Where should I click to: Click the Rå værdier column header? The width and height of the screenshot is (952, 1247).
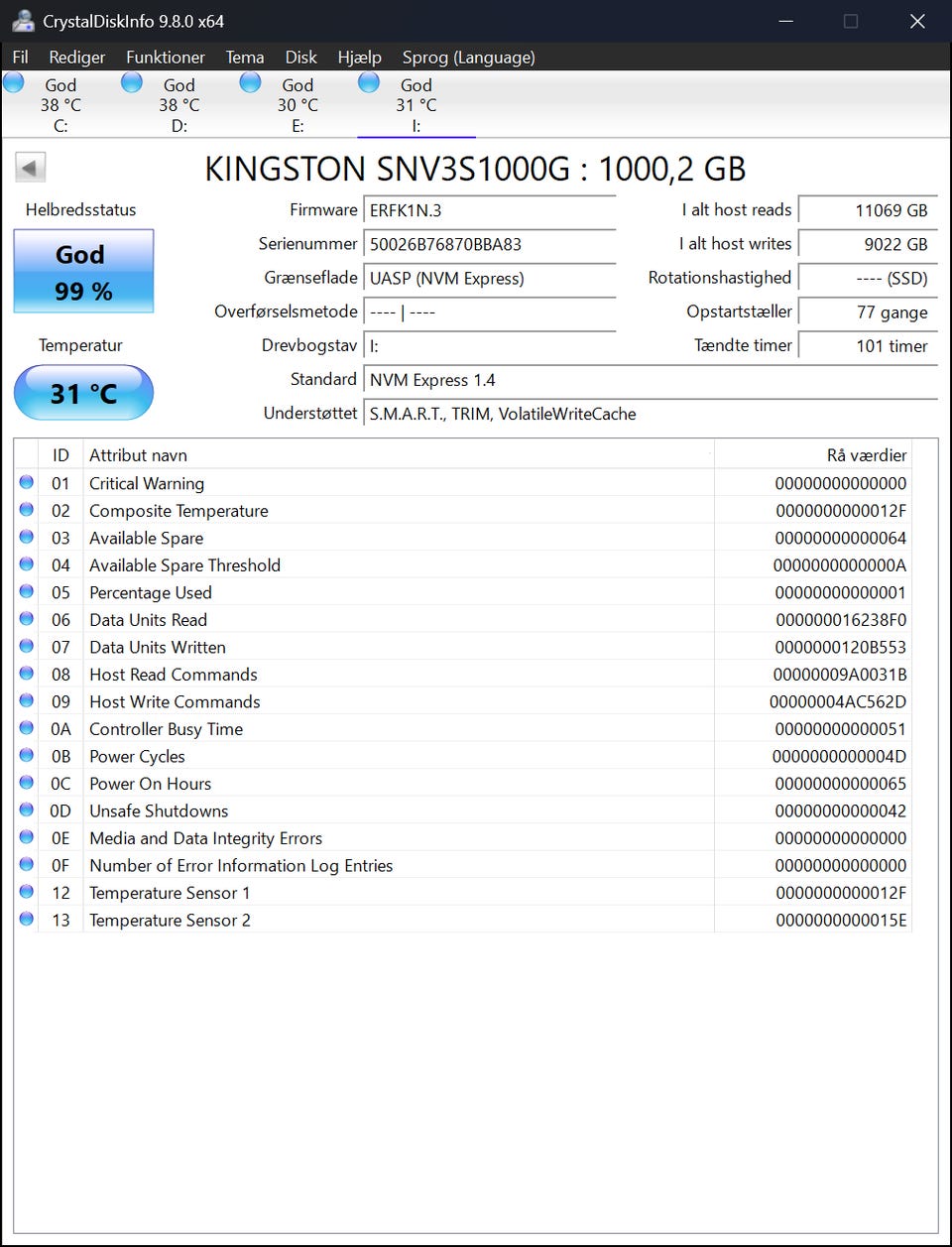coord(813,455)
